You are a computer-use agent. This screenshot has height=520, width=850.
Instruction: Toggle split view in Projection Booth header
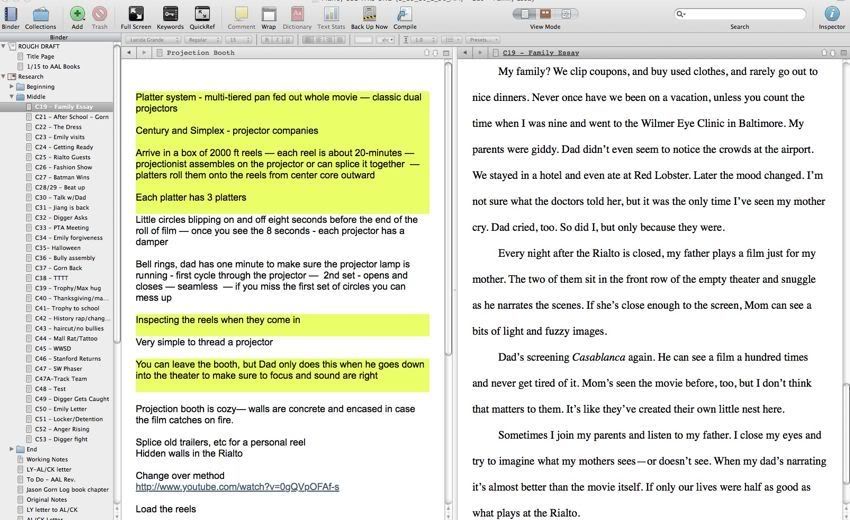tap(446, 53)
